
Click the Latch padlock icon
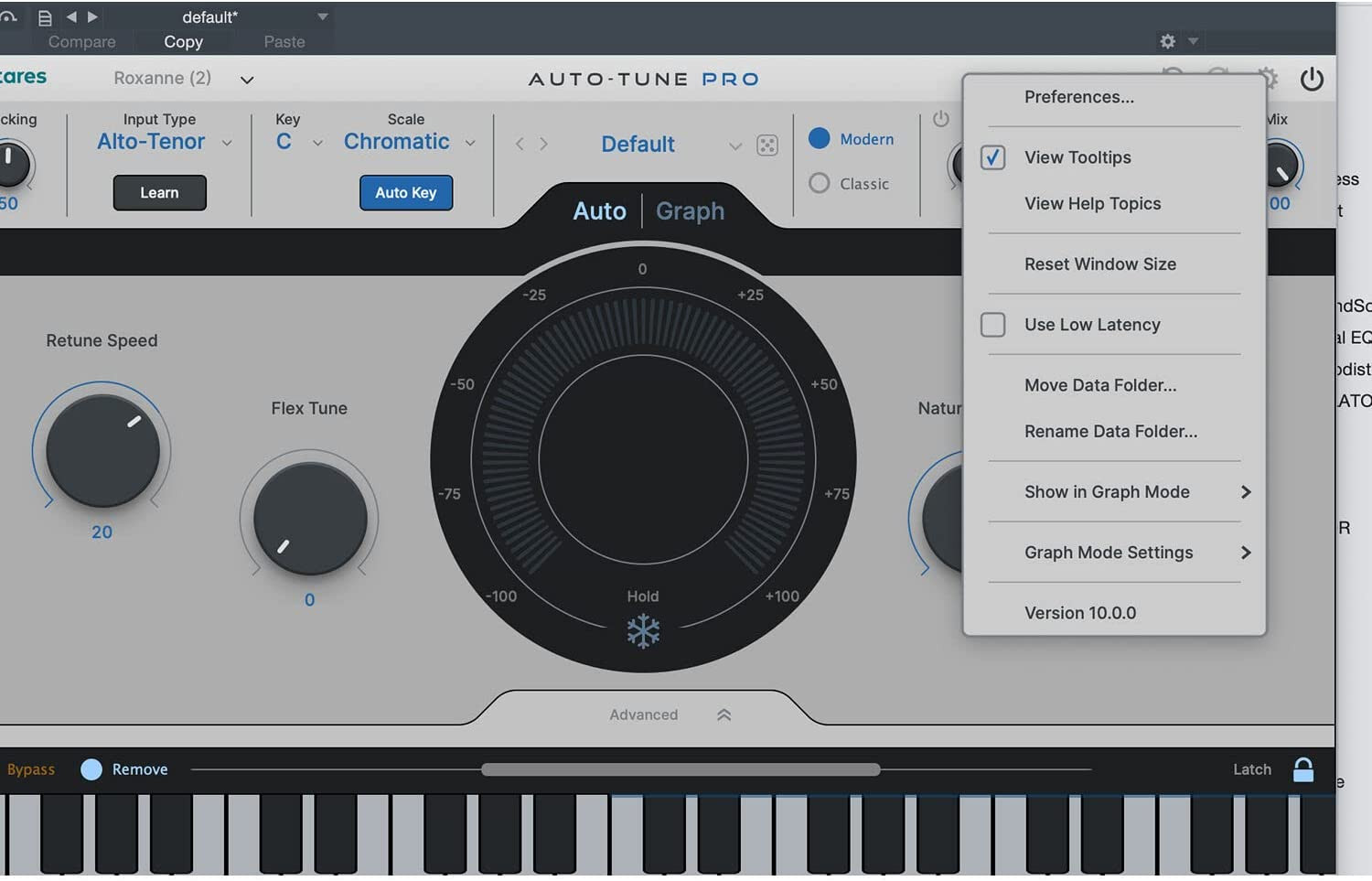point(1303,770)
